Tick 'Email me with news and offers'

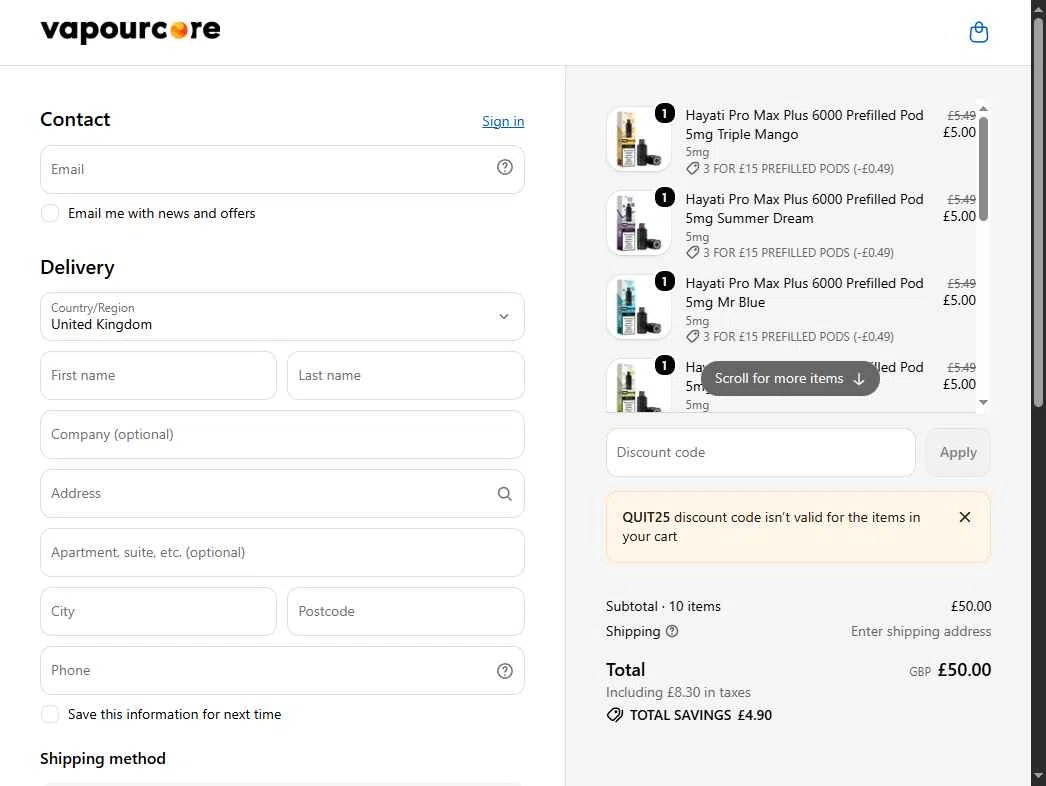pos(50,214)
